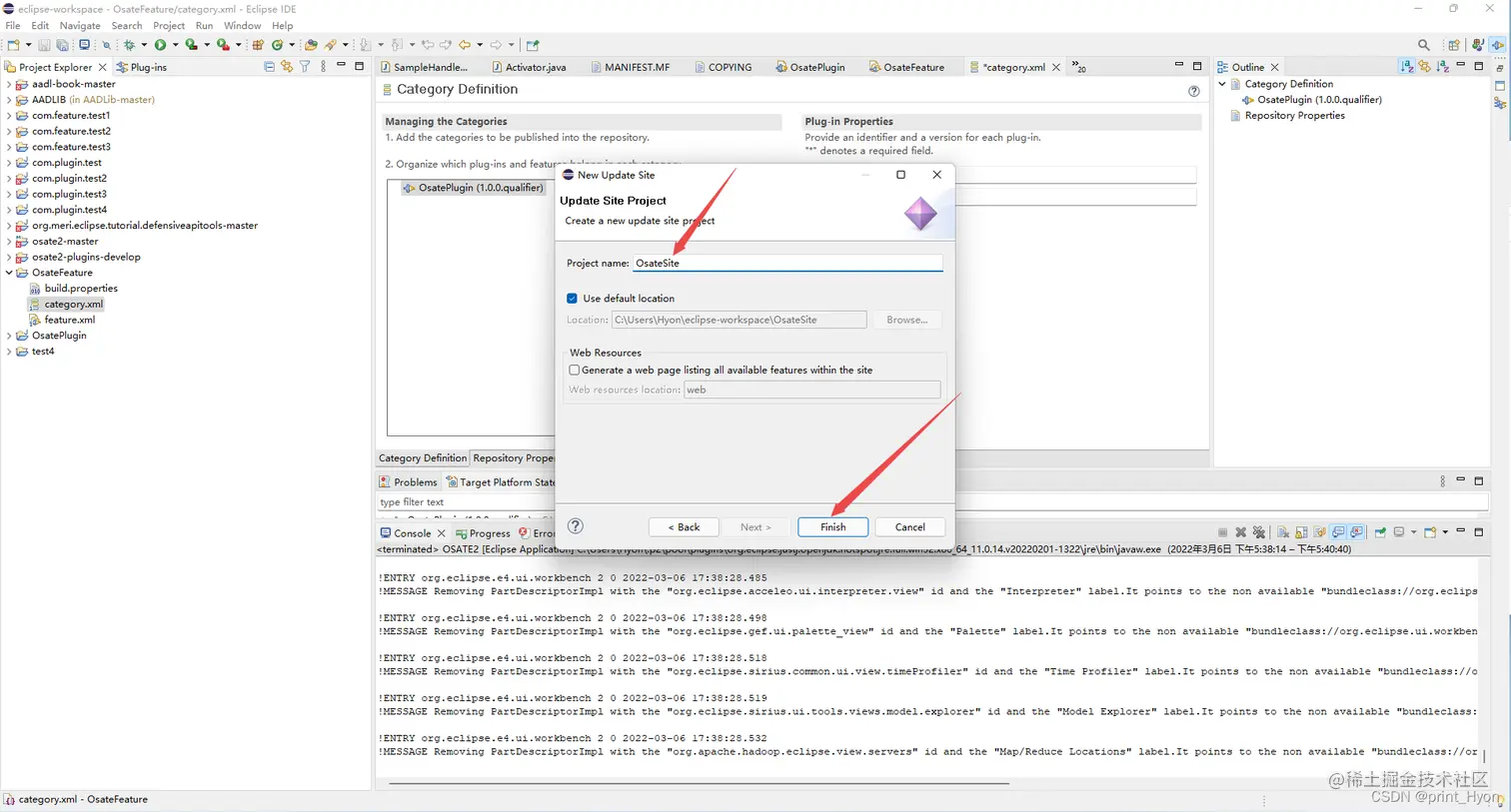Screen dimensions: 1511x812
Task: Expand the OsatePlugin project tree node
Action: 9,336
